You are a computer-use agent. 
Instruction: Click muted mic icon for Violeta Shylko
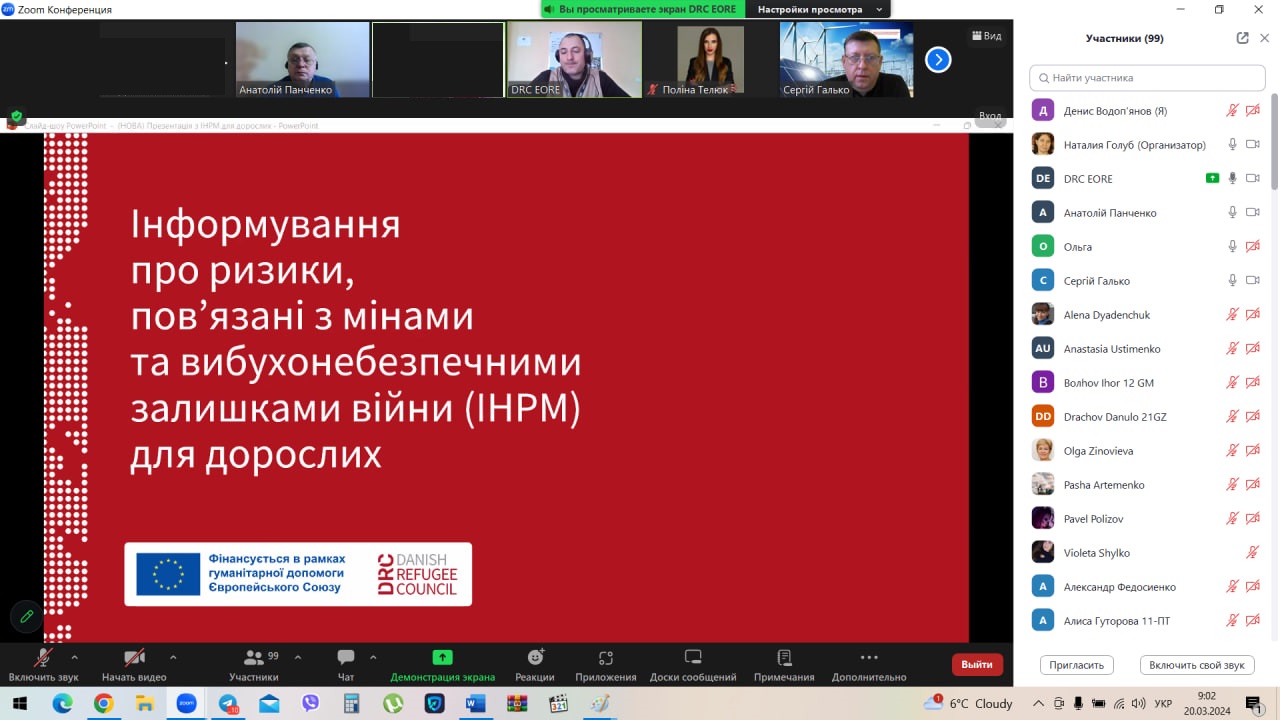click(x=1252, y=553)
